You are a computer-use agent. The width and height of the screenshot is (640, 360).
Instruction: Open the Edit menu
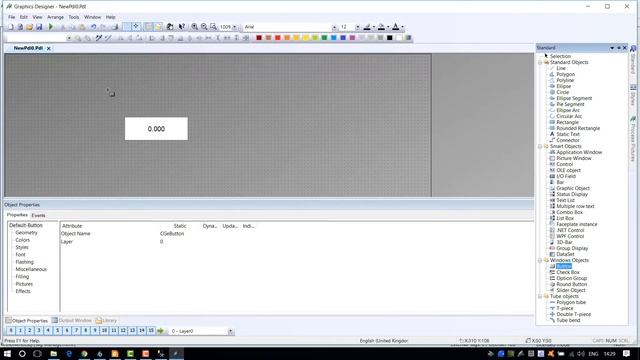(x=24, y=17)
